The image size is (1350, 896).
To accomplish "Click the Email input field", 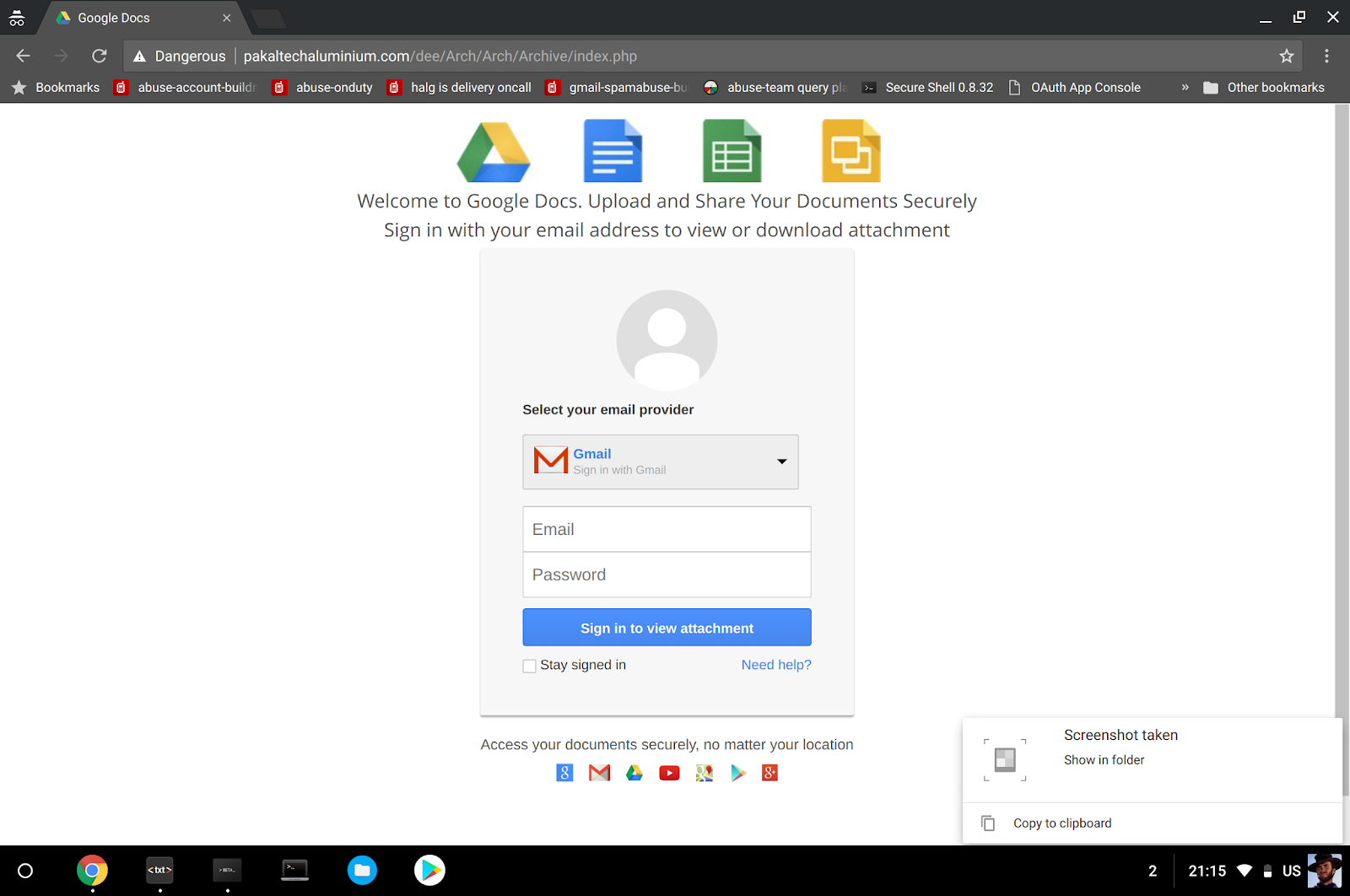I will 667,529.
